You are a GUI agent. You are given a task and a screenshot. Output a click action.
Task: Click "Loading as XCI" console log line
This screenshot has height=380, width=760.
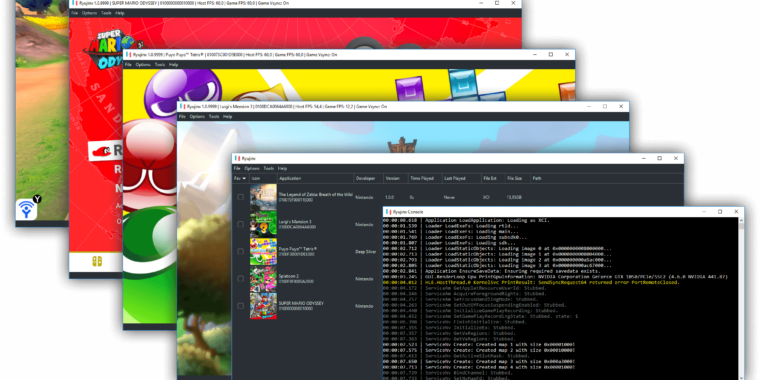pos(466,220)
